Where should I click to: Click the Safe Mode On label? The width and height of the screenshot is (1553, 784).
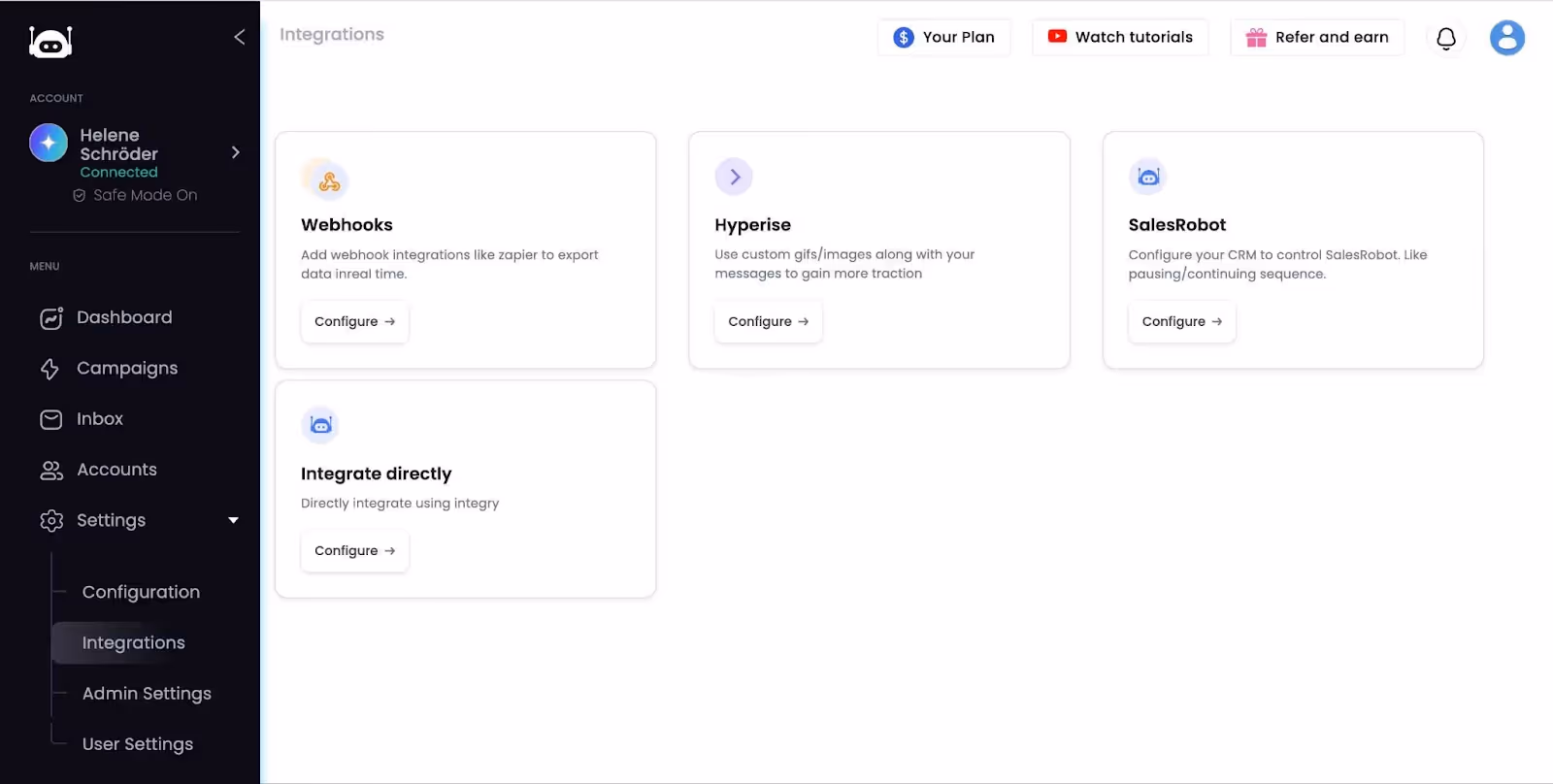(145, 195)
